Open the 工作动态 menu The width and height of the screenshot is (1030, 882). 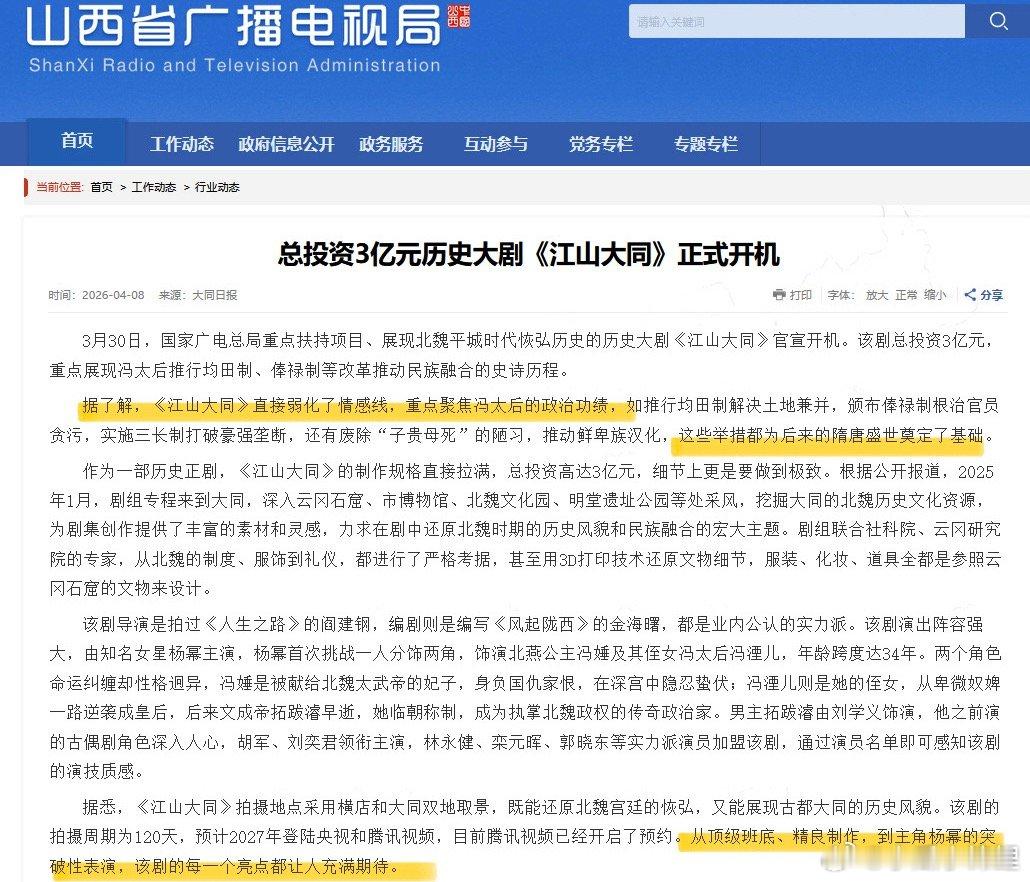coord(181,143)
